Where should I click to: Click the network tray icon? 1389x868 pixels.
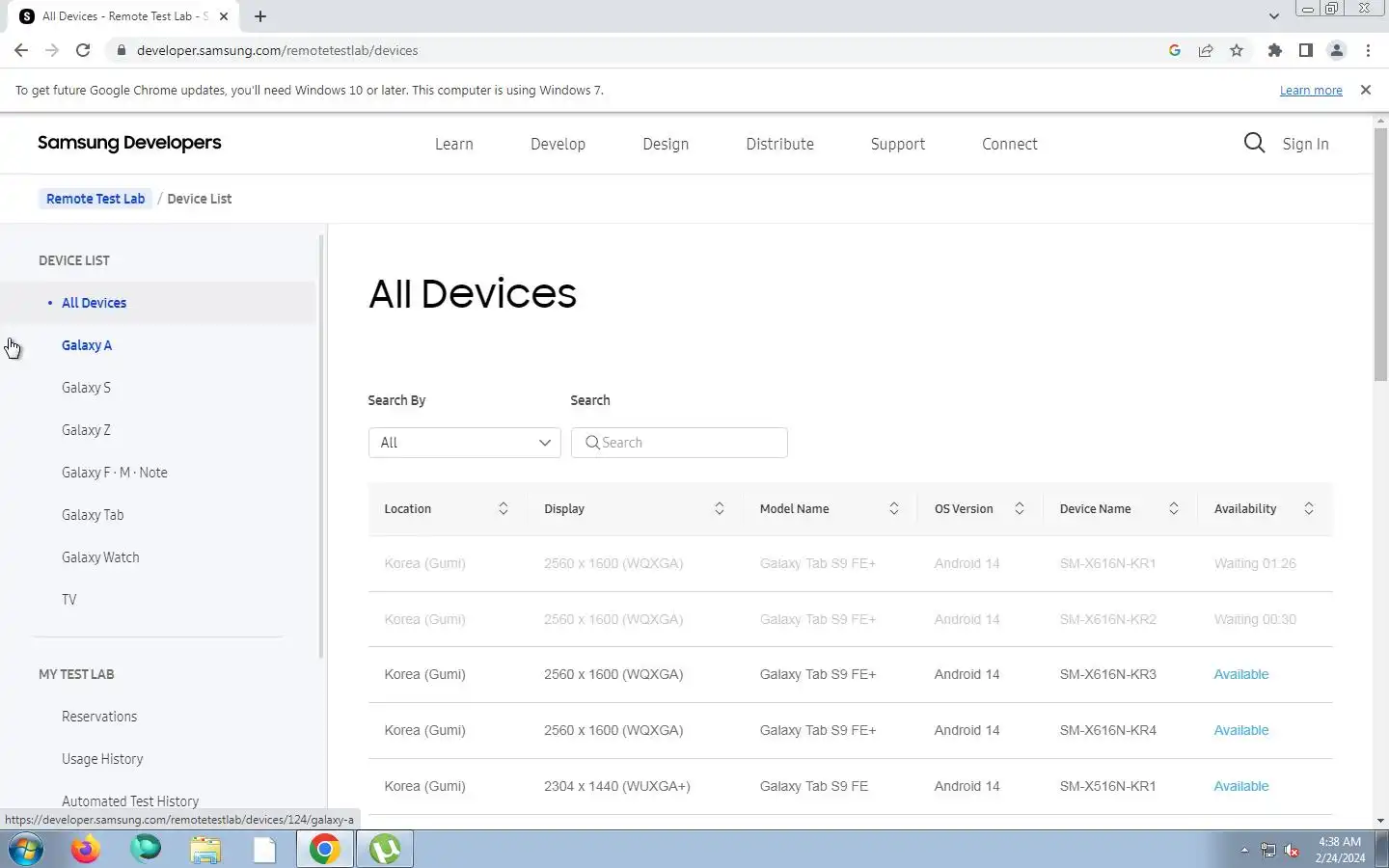(x=1268, y=850)
